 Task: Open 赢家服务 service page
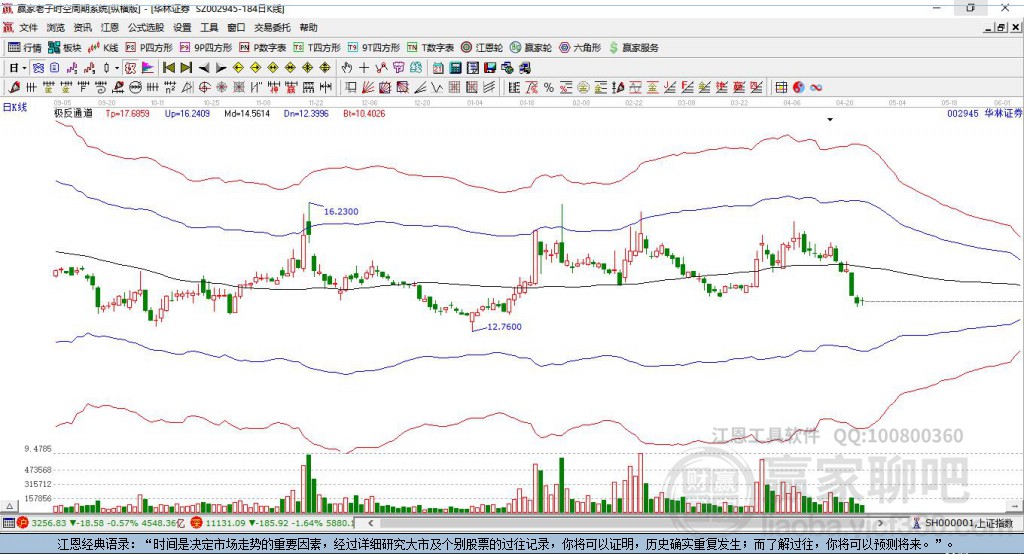click(x=633, y=48)
